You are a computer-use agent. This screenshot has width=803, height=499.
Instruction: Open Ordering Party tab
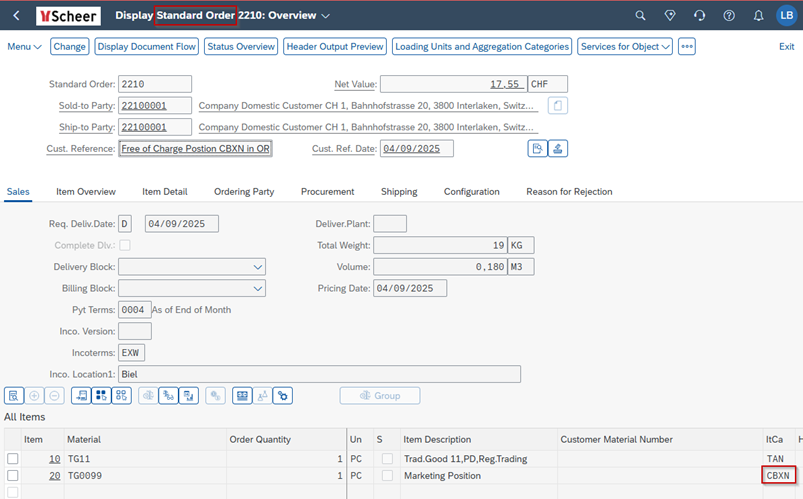tap(244, 192)
